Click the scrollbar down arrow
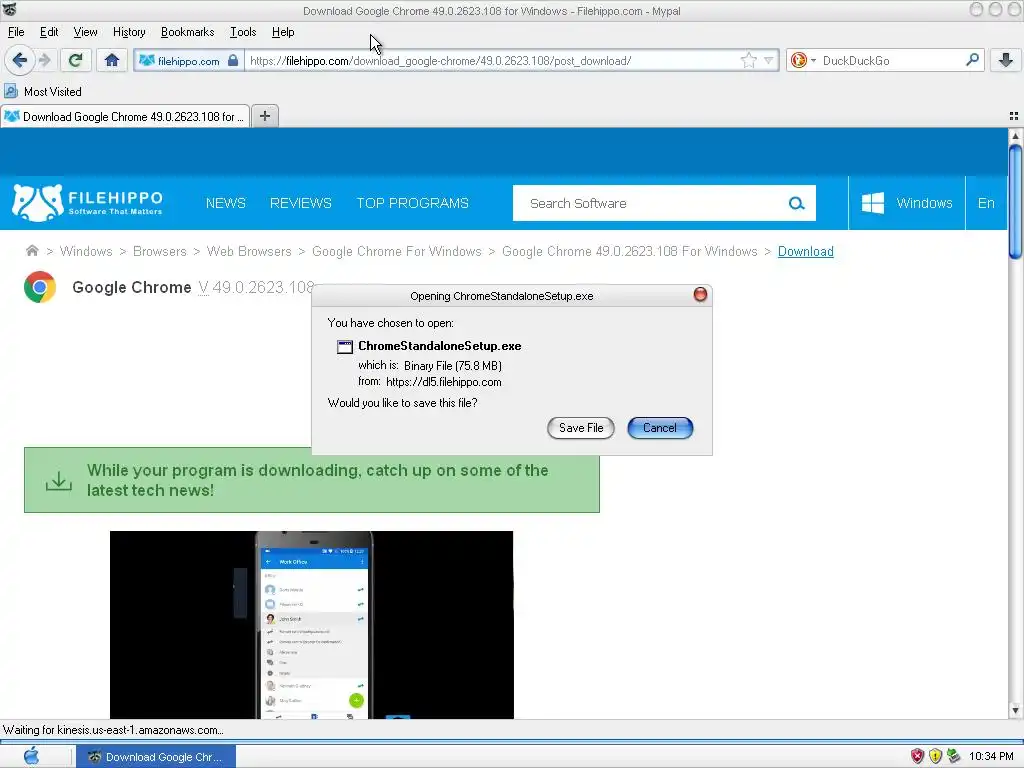 (x=1015, y=710)
